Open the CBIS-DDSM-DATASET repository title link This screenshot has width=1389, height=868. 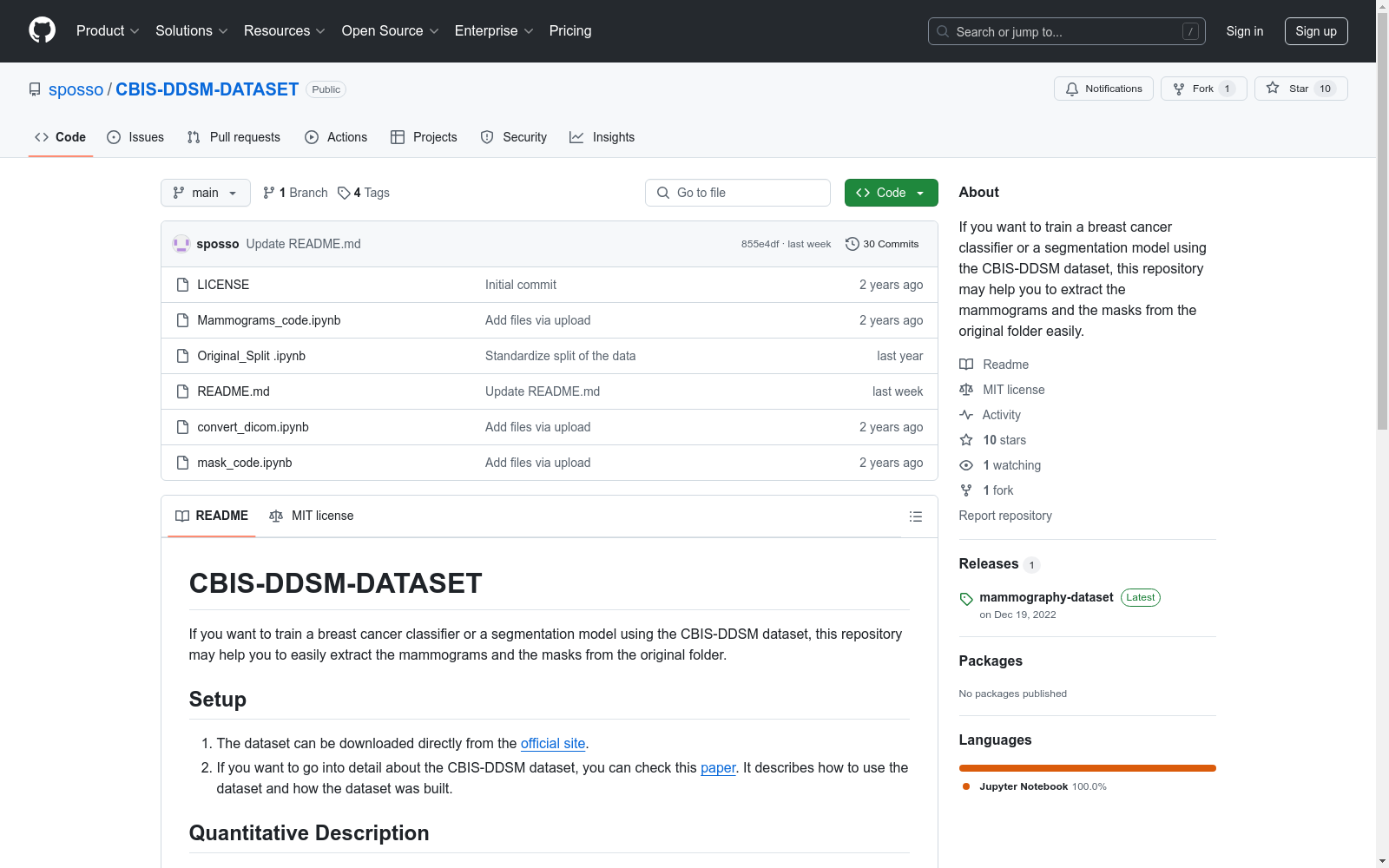[207, 89]
